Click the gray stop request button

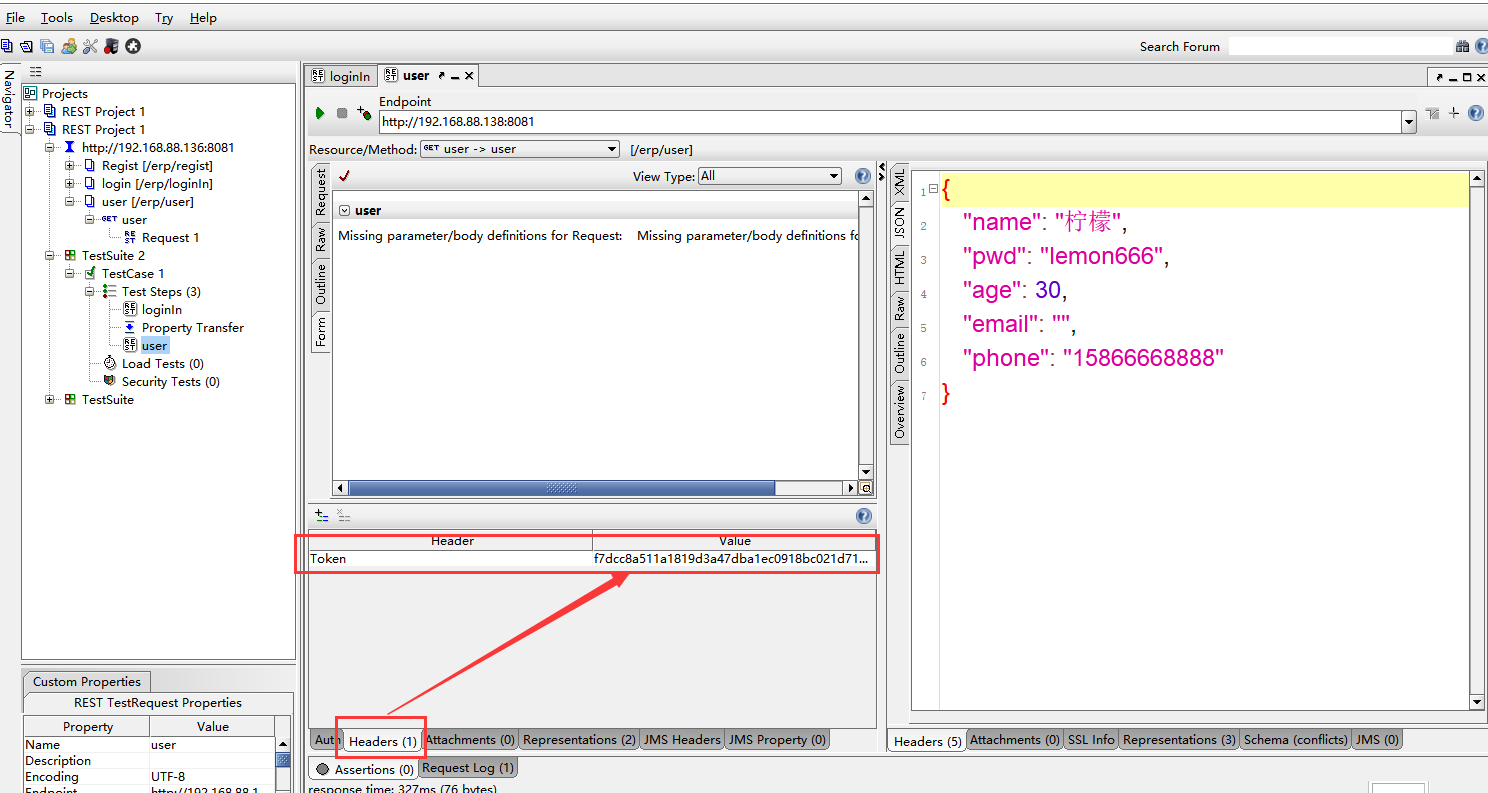(x=342, y=114)
